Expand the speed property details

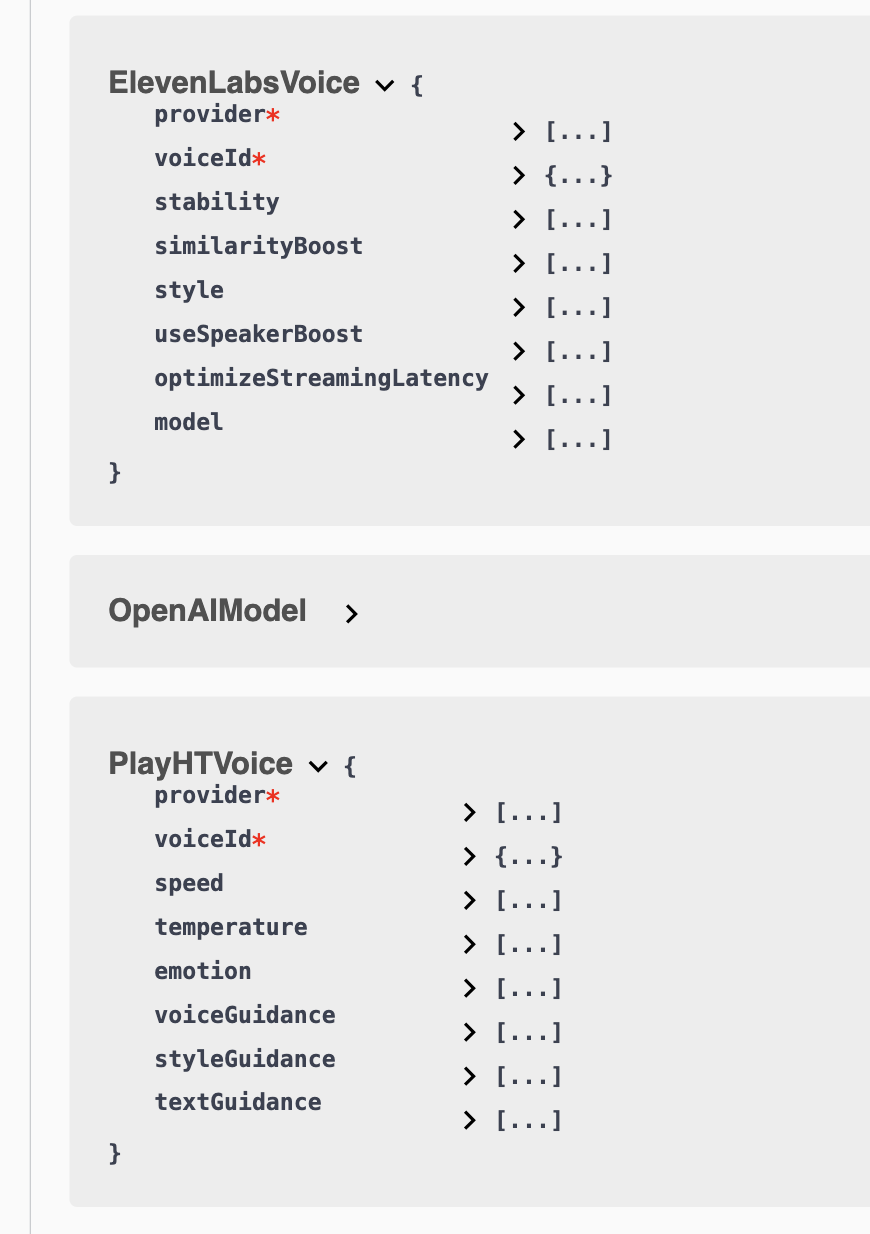point(470,900)
